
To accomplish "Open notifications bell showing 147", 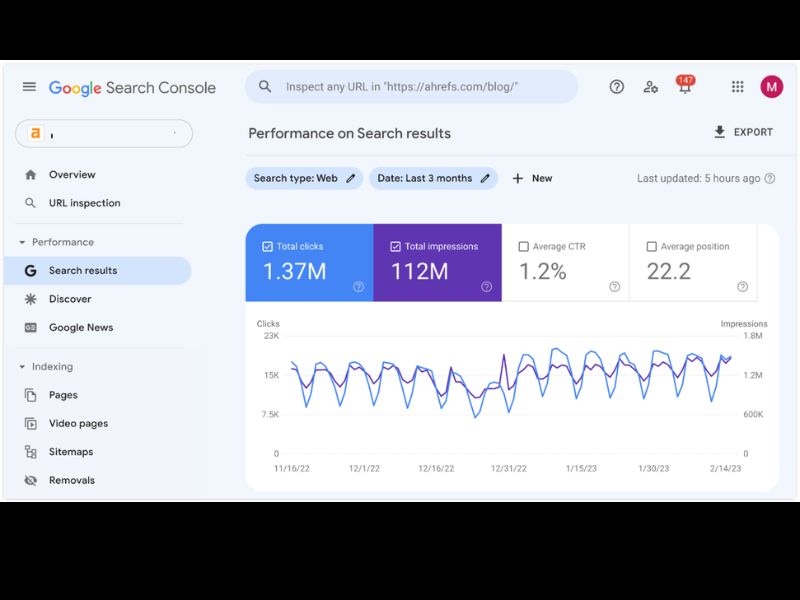I will pyautogui.click(x=685, y=85).
